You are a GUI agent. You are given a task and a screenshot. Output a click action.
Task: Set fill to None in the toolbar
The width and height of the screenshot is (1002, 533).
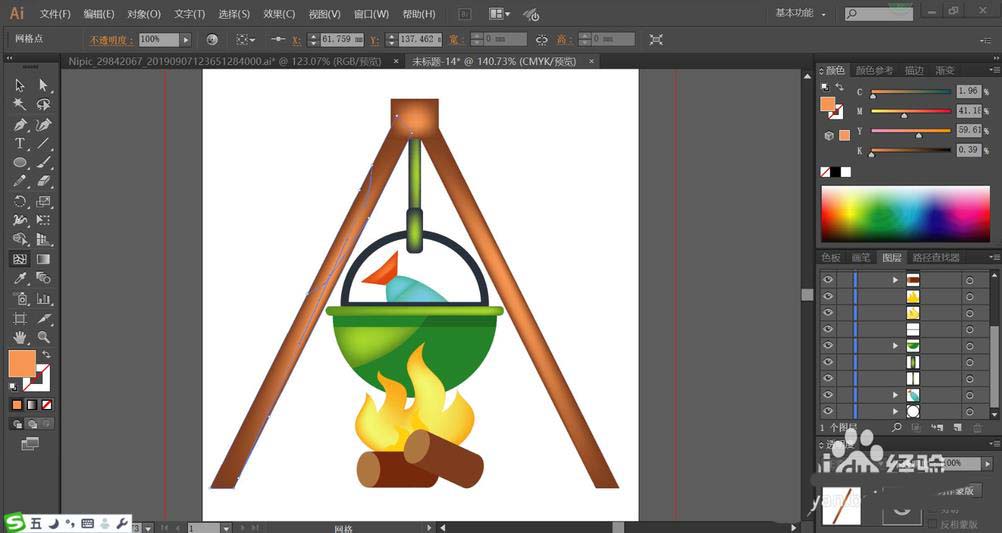coord(47,405)
